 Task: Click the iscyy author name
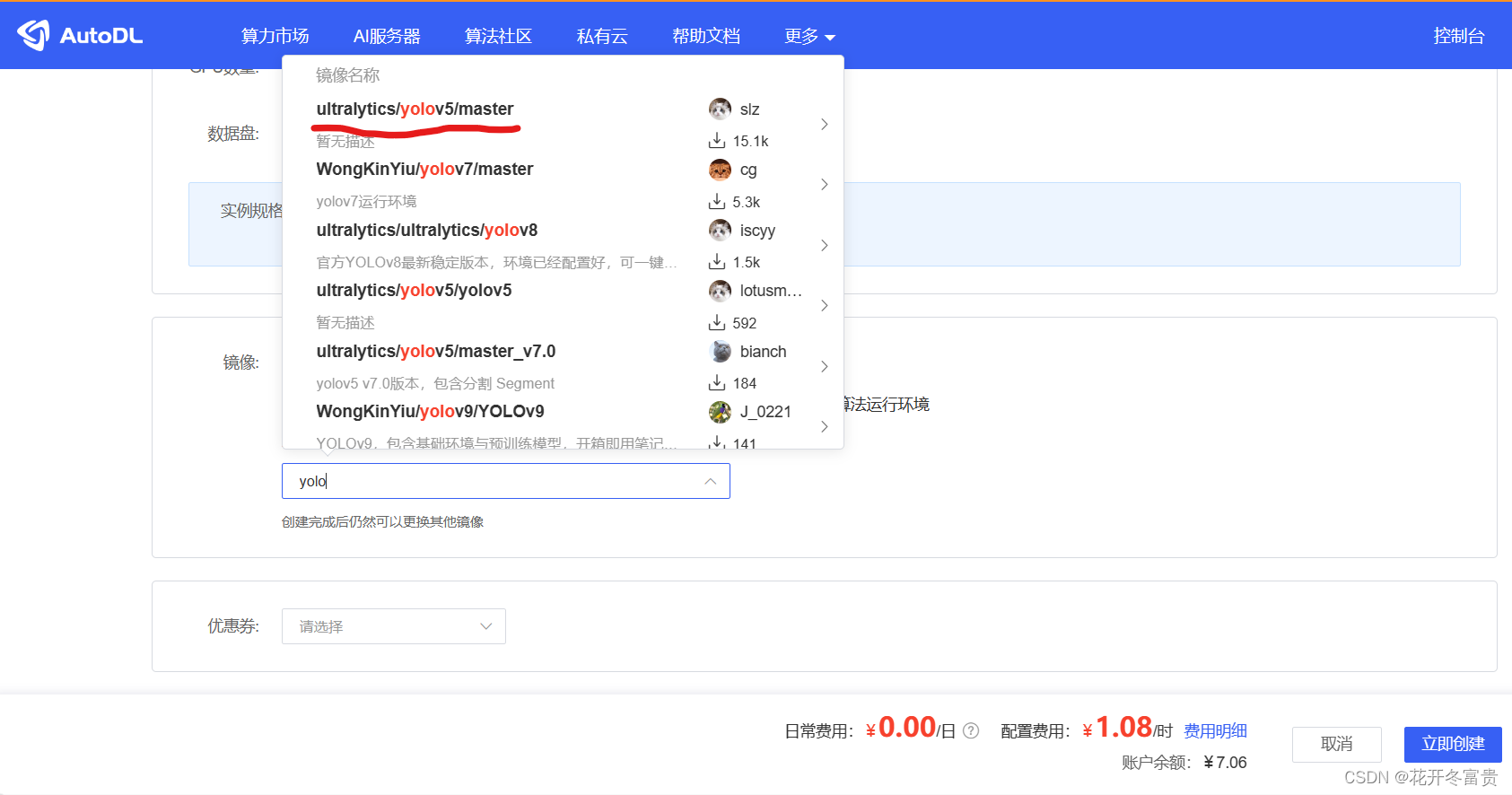pyautogui.click(x=757, y=231)
